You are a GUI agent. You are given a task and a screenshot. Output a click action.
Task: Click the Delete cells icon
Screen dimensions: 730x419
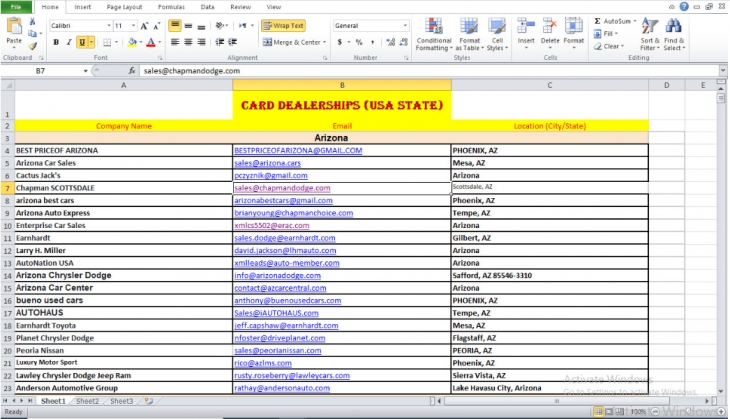tap(550, 27)
